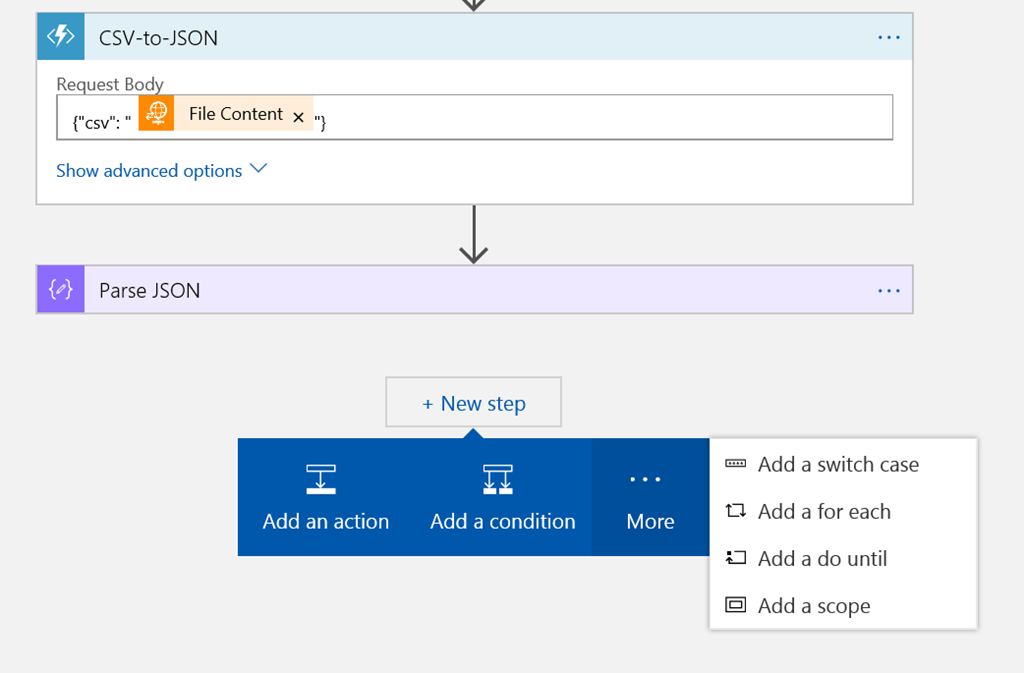
Task: Click inside the Request Body field
Action: coord(600,118)
